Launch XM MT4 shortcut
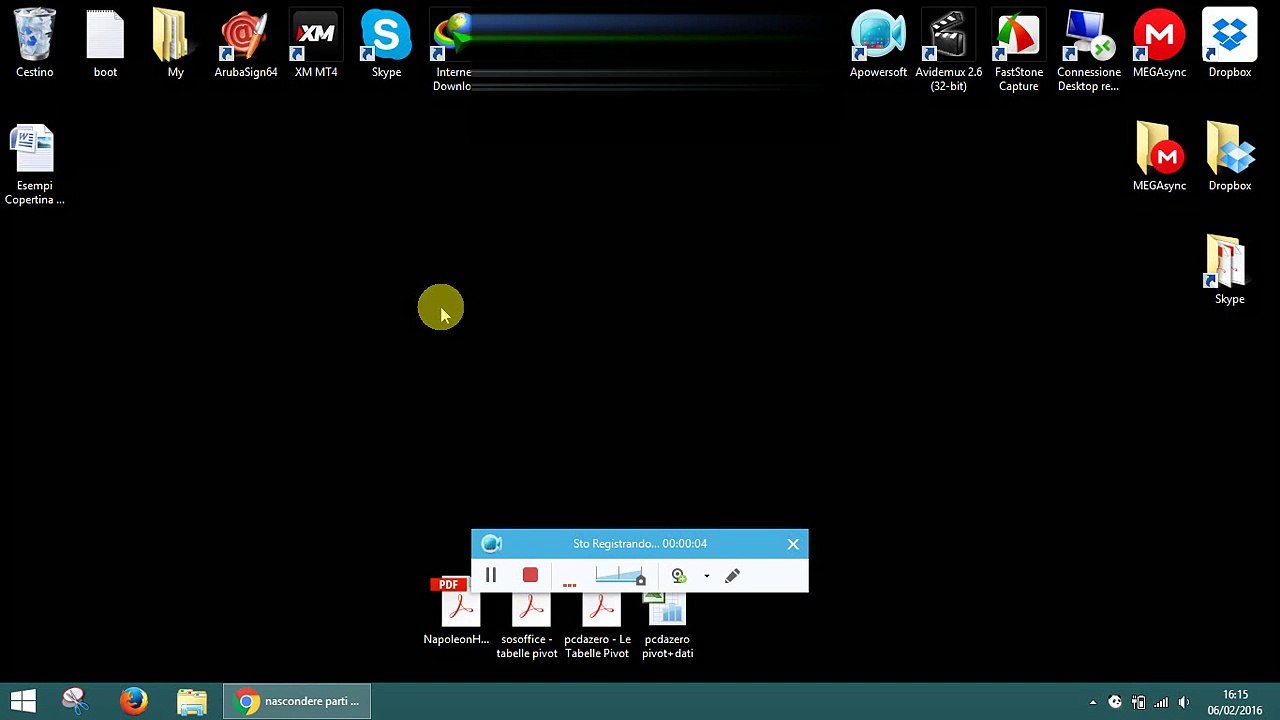Viewport: 1280px width, 720px height. [x=316, y=44]
